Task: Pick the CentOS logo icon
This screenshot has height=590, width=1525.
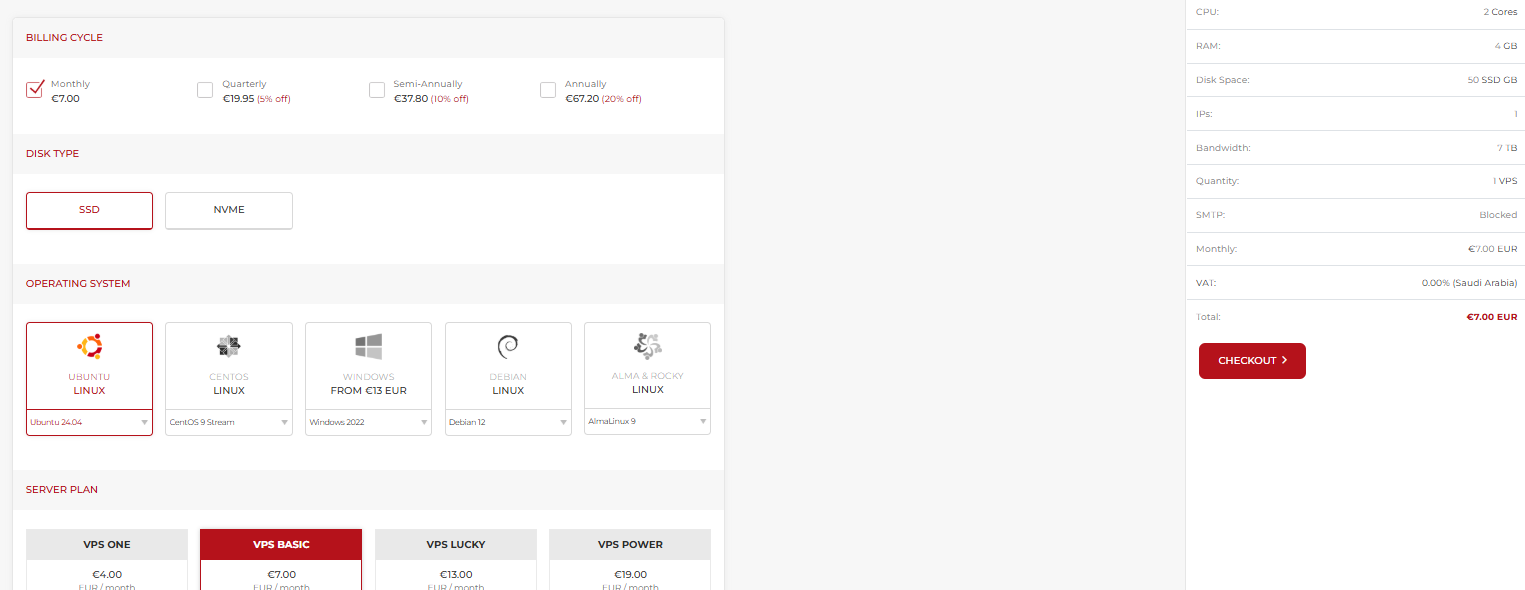Action: coord(229,347)
